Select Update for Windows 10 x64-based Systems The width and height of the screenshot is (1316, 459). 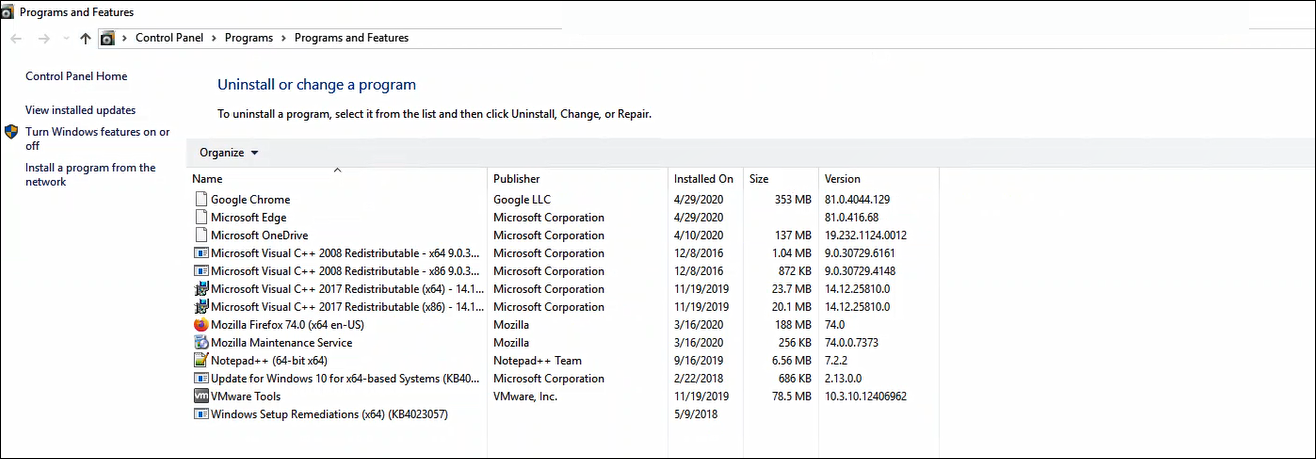coord(347,379)
